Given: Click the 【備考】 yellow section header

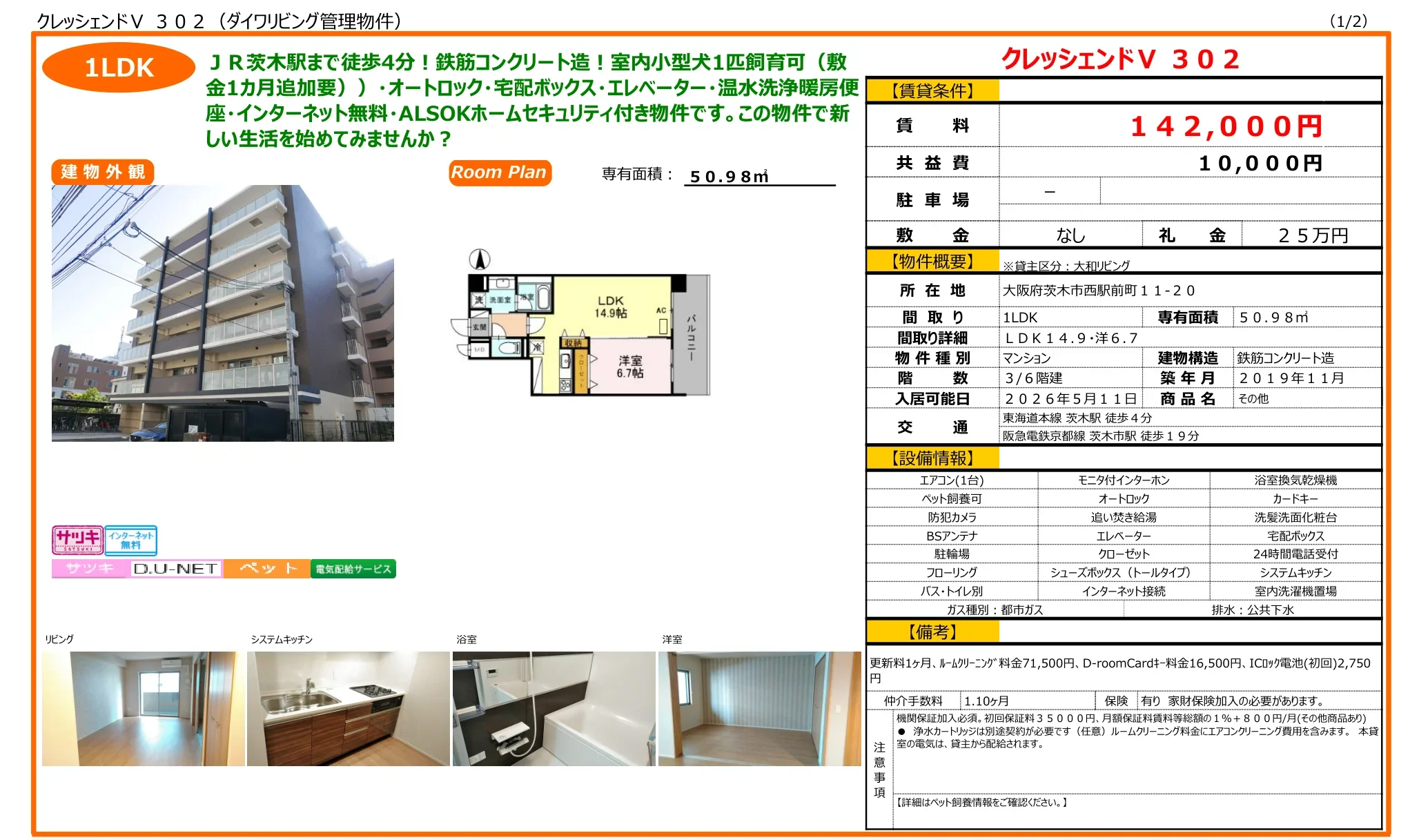Looking at the screenshot, I should pos(932,632).
